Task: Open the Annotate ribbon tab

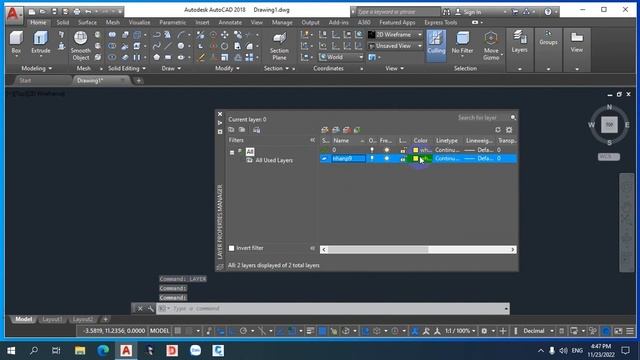Action: 230,22
